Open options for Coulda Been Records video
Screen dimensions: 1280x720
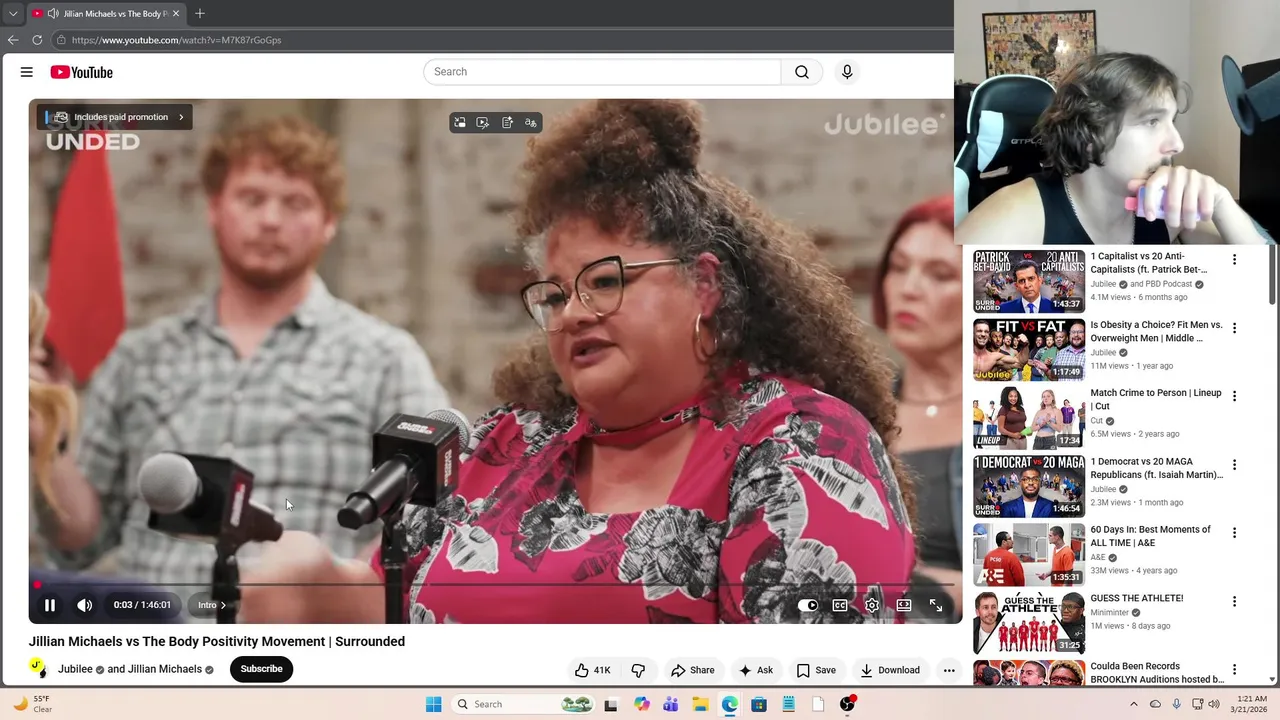(x=1234, y=670)
